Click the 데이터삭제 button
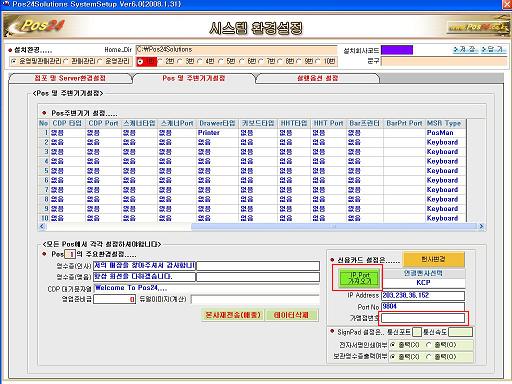The image size is (512, 384). pyautogui.click(x=291, y=315)
